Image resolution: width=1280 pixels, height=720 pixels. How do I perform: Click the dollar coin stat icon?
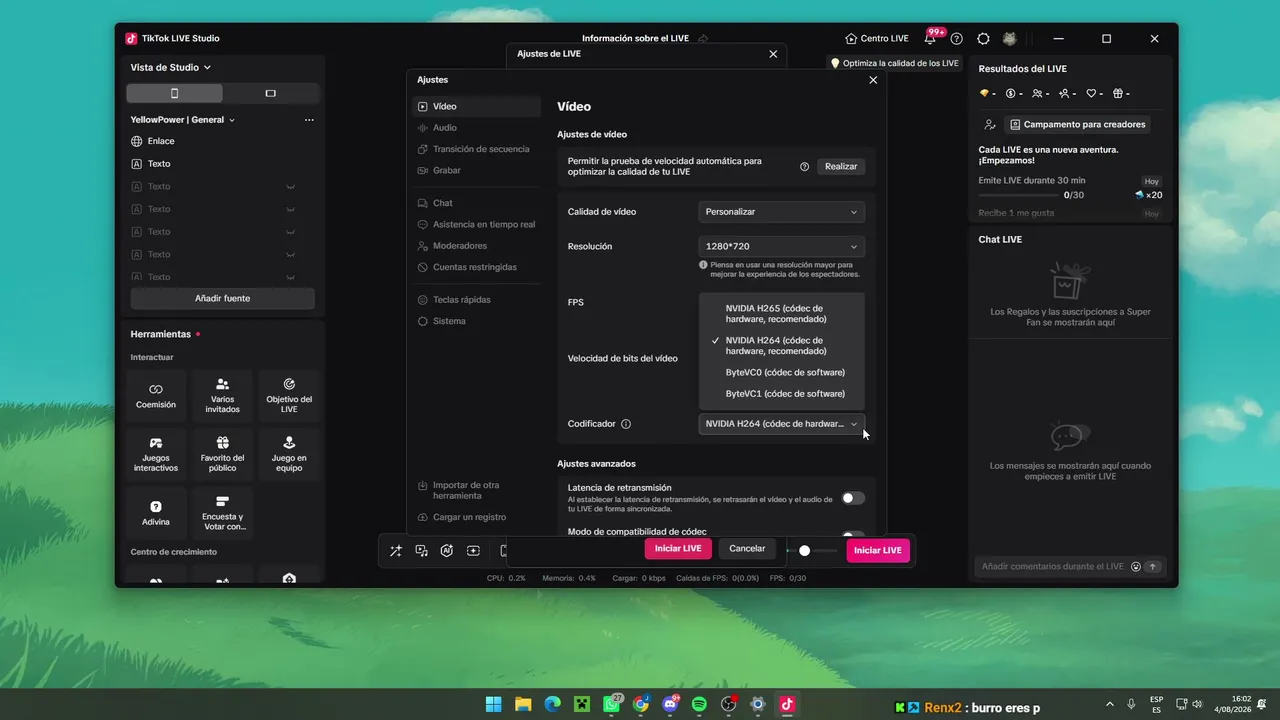pyautogui.click(x=1013, y=93)
